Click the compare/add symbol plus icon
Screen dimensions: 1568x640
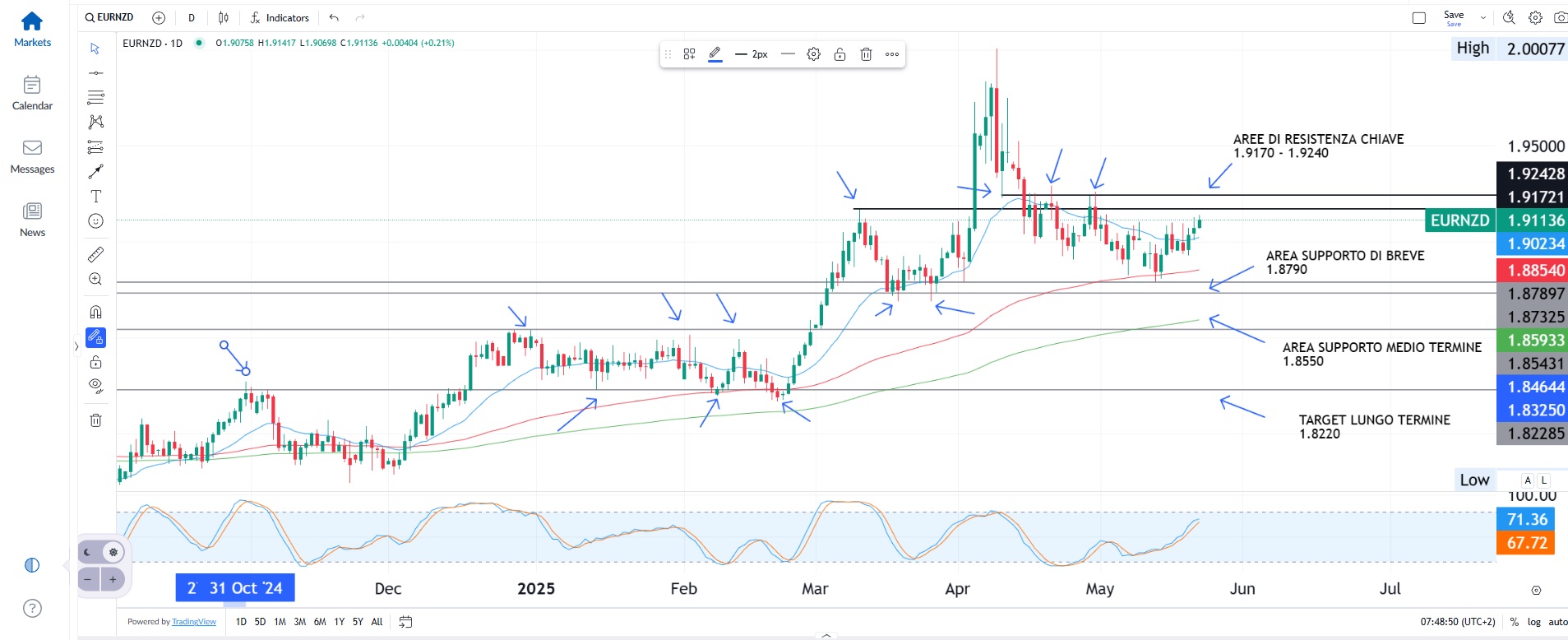coord(159,17)
